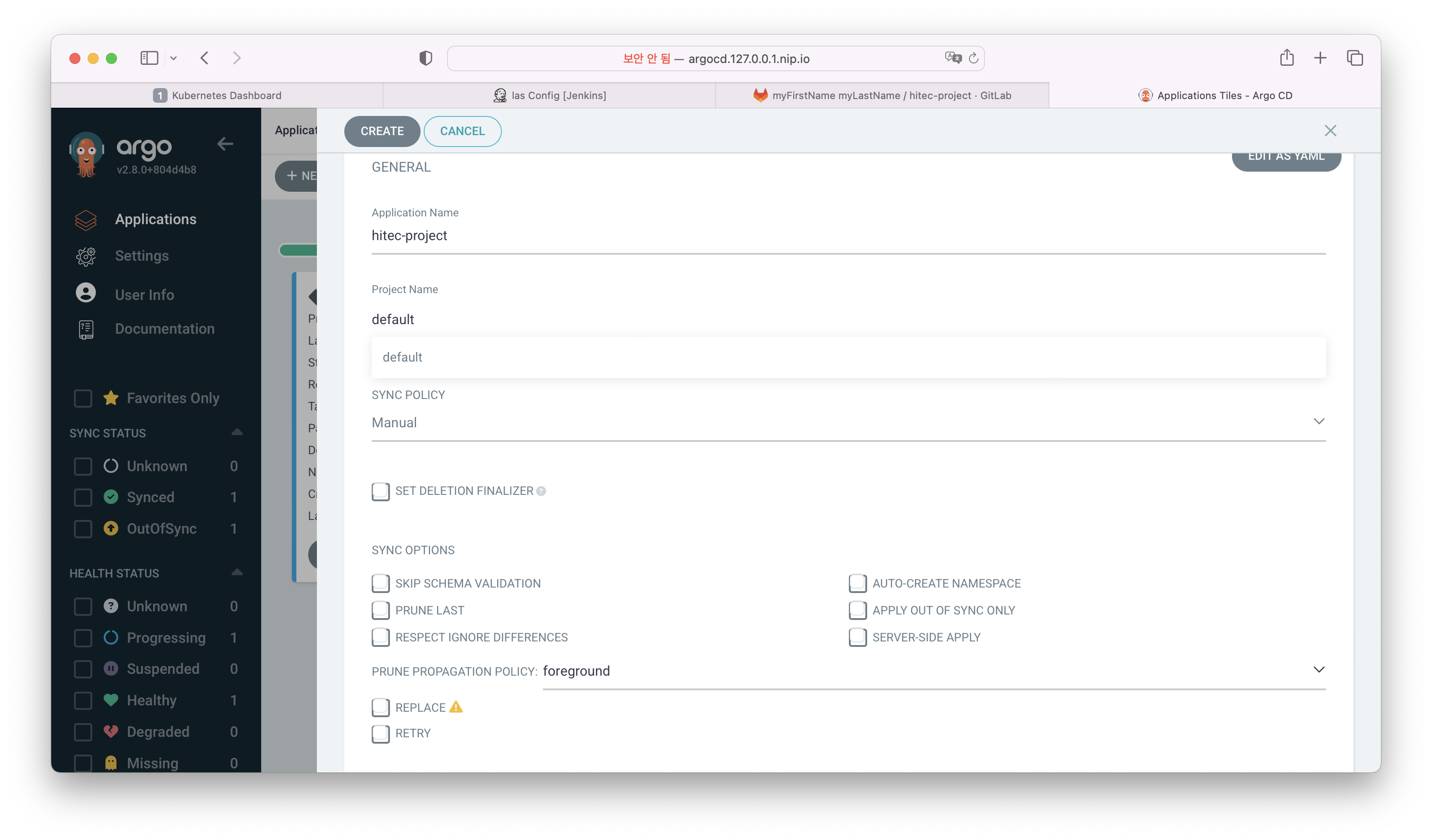Navigate to Settings panel
The image size is (1432, 840).
tap(140, 256)
